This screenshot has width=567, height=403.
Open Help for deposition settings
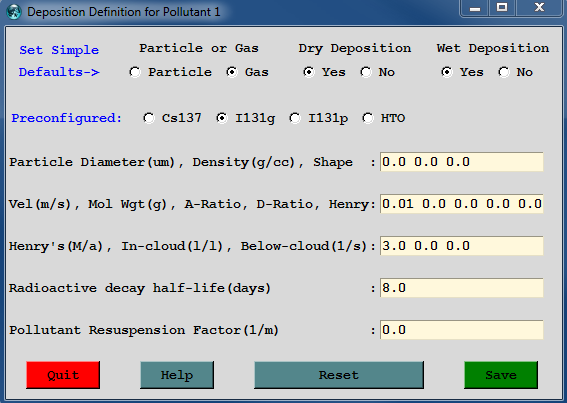[177, 375]
